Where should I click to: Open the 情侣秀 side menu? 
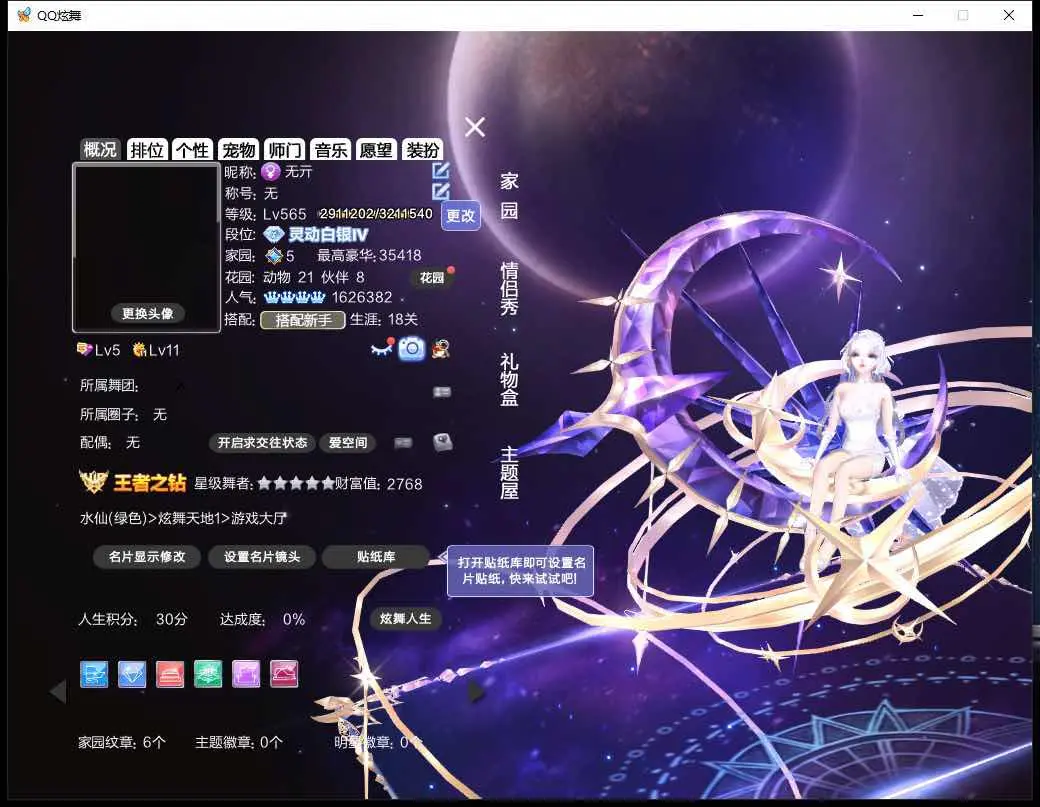click(x=509, y=288)
